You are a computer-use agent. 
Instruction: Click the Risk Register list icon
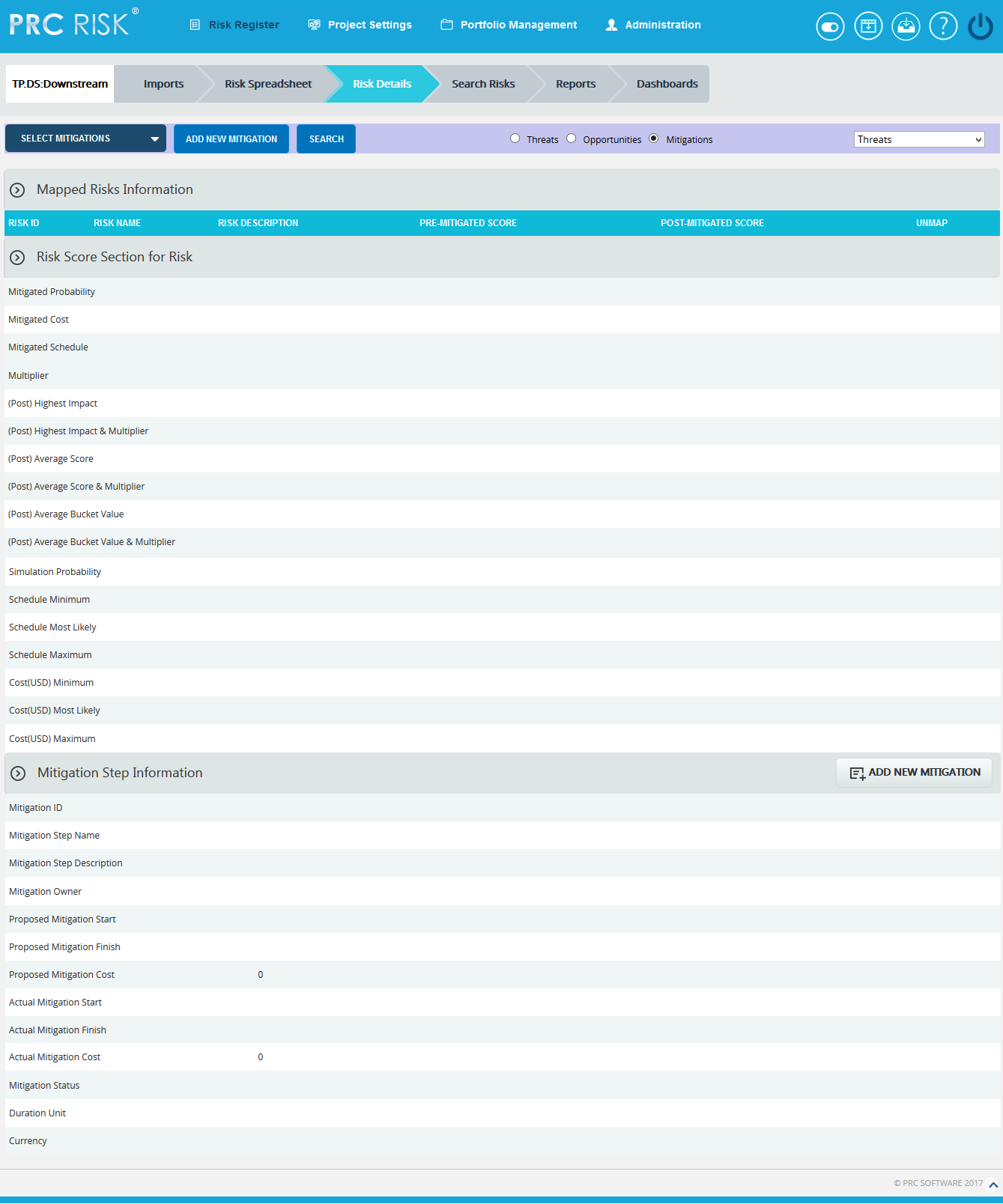195,25
